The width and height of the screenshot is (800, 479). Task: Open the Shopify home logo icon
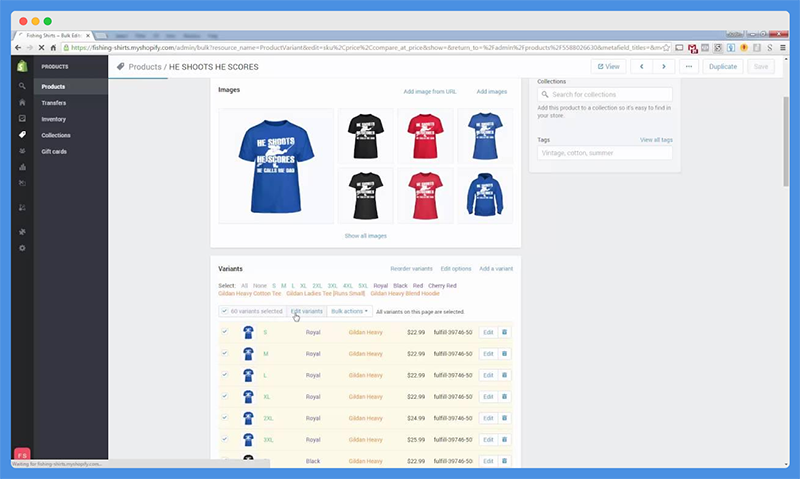pos(22,66)
